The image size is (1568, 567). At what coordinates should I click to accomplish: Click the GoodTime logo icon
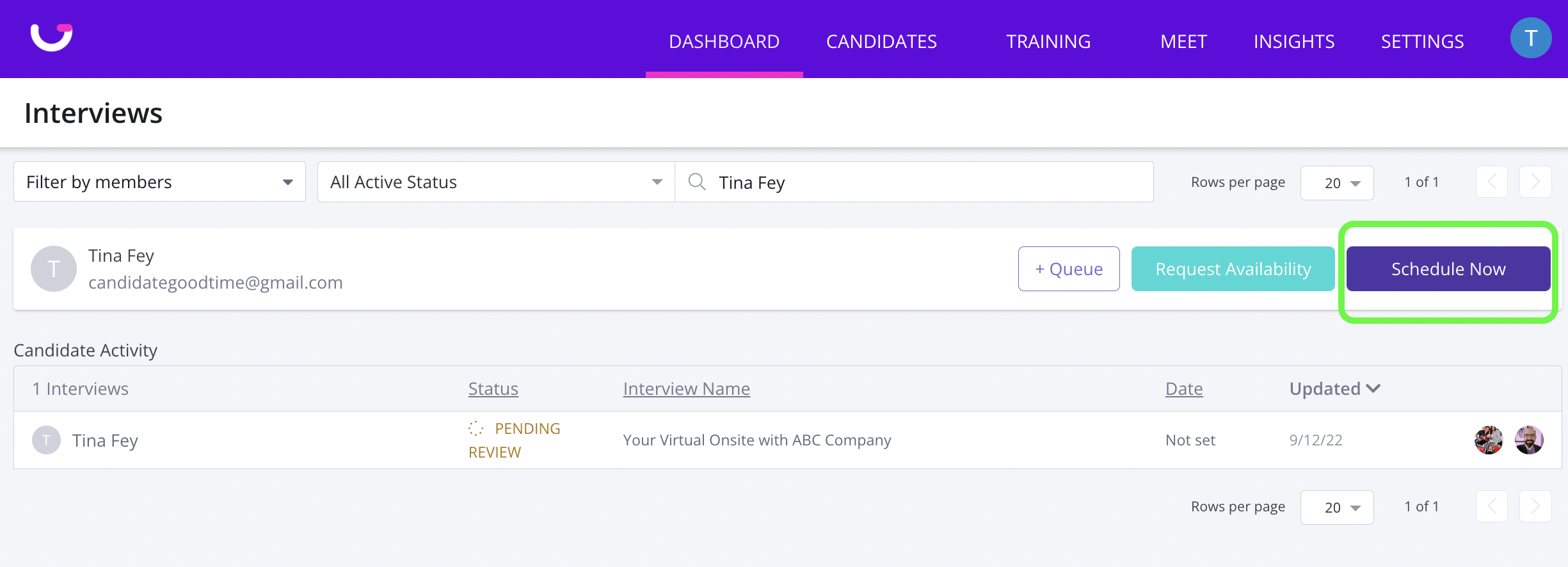[x=52, y=37]
